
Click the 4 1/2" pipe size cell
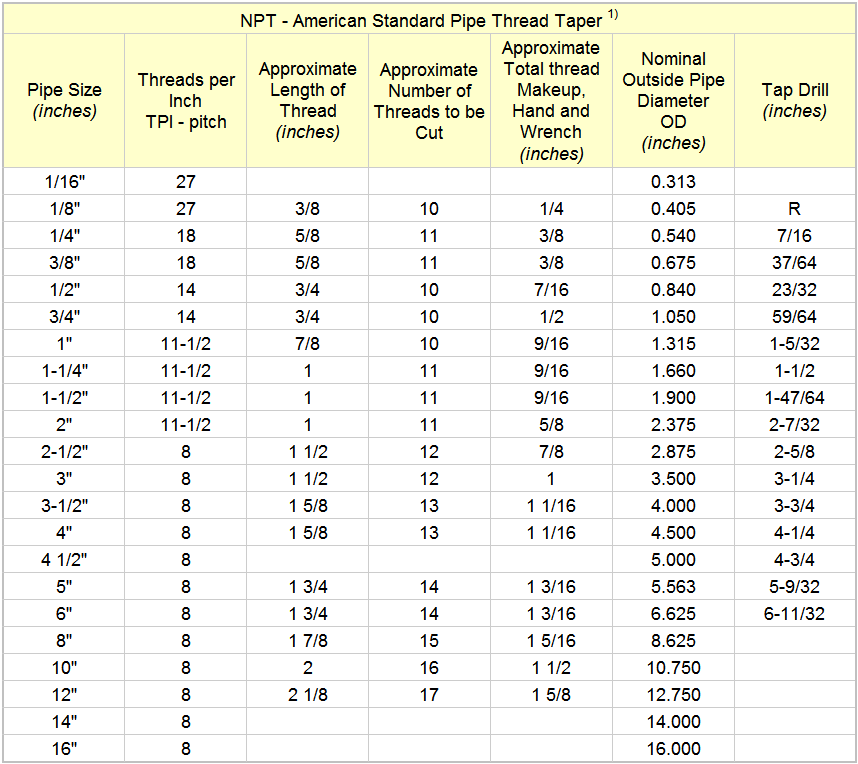64,560
